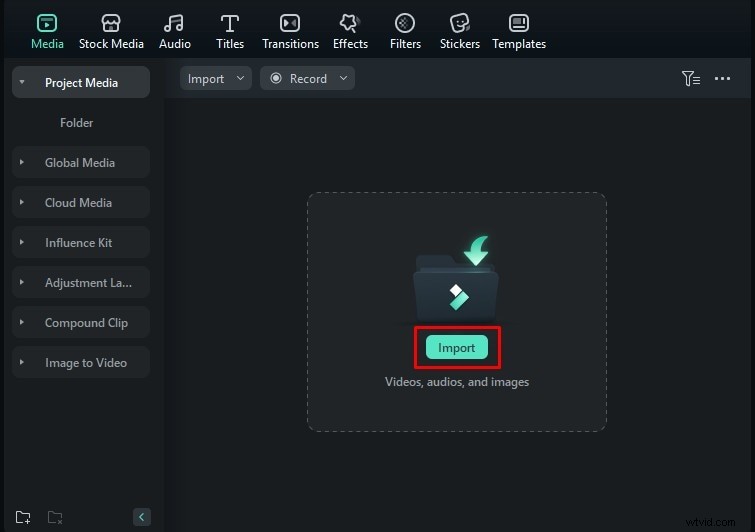Collapse the sidebar with the arrow button

pyautogui.click(x=142, y=517)
